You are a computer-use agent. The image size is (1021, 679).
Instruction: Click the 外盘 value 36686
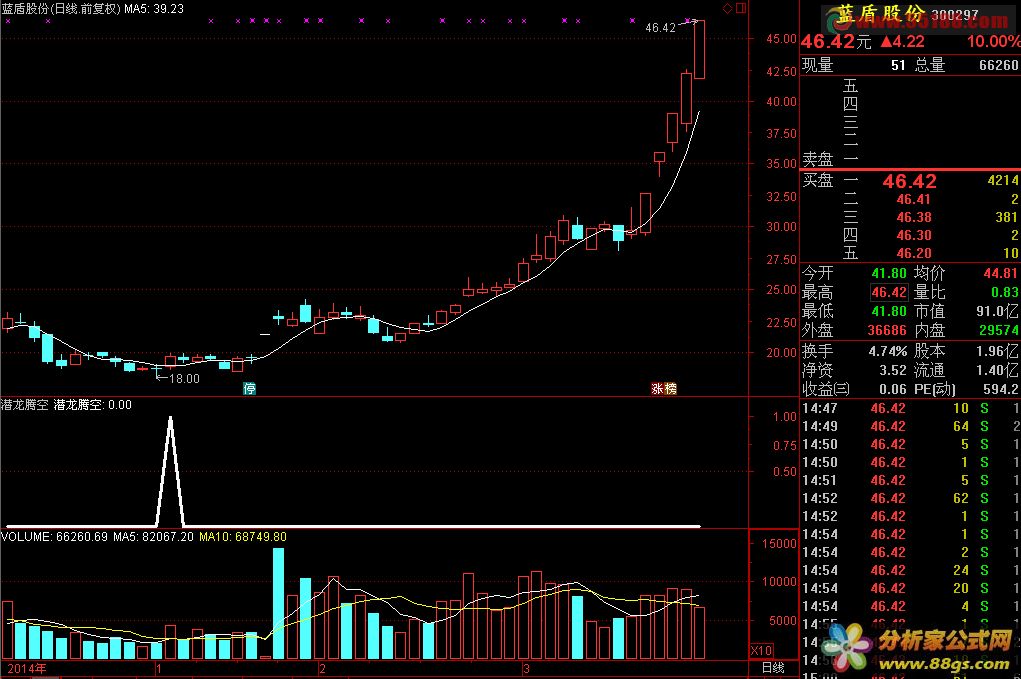[x=887, y=330]
